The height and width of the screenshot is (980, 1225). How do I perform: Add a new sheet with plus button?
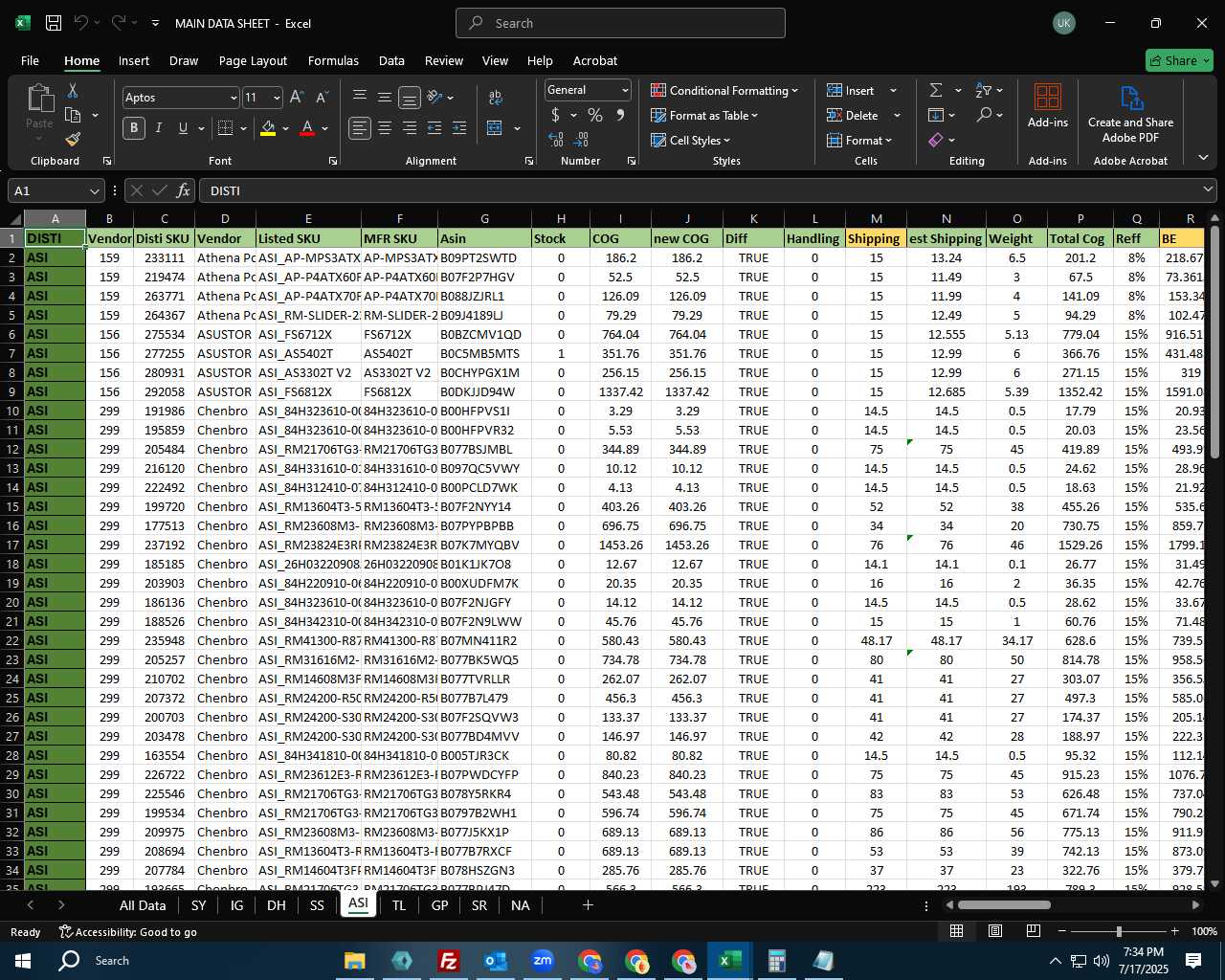(x=588, y=905)
